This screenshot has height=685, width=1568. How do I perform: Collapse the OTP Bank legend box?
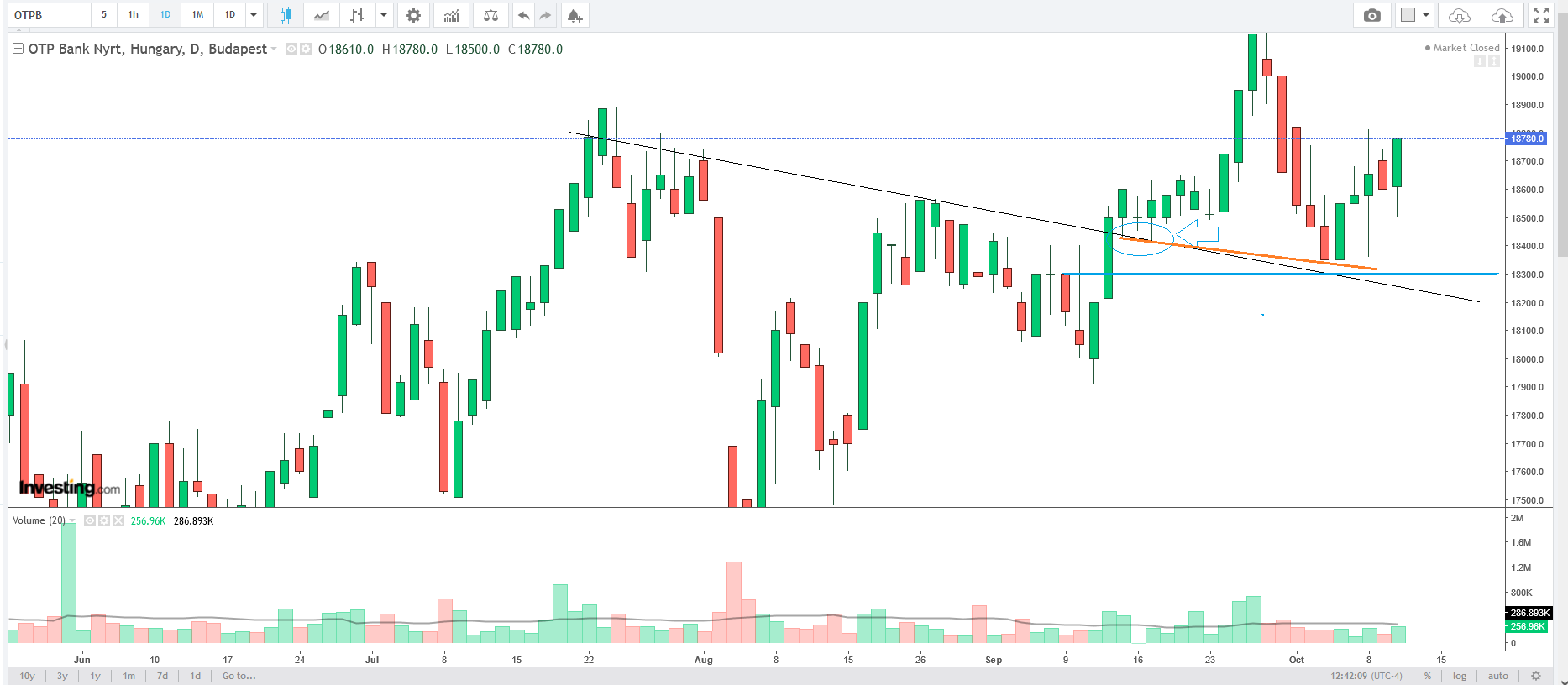[18, 49]
